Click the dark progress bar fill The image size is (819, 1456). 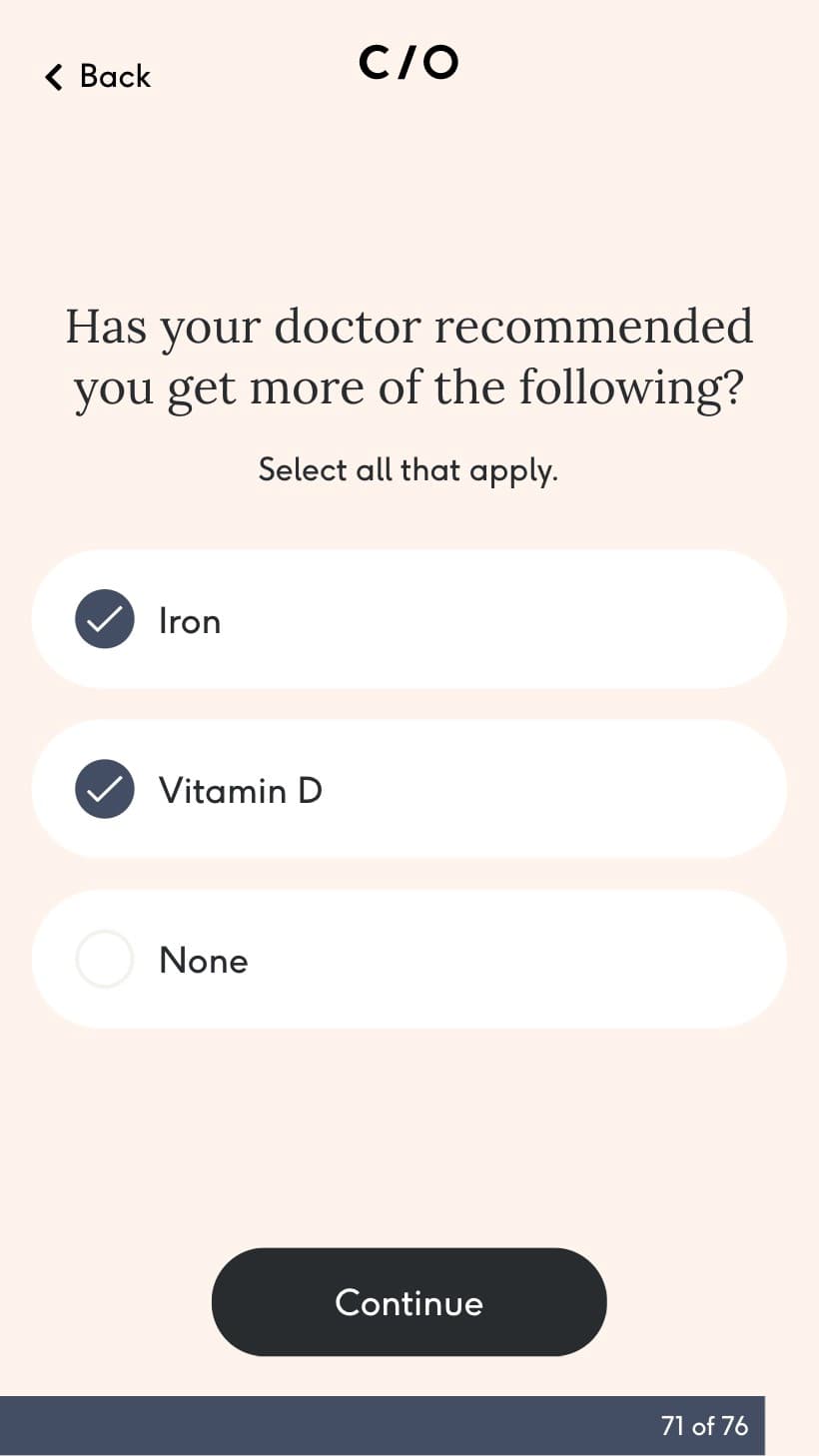pyautogui.click(x=300, y=1425)
